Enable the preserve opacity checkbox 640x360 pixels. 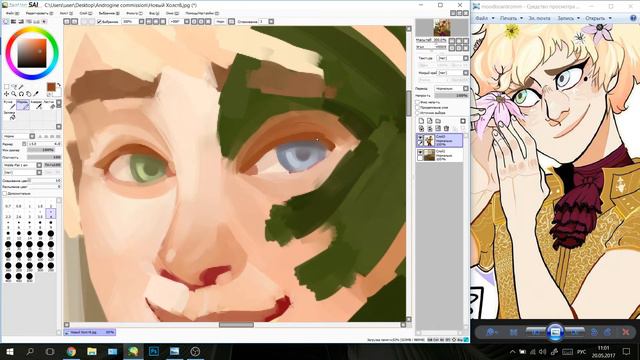pos(418,102)
